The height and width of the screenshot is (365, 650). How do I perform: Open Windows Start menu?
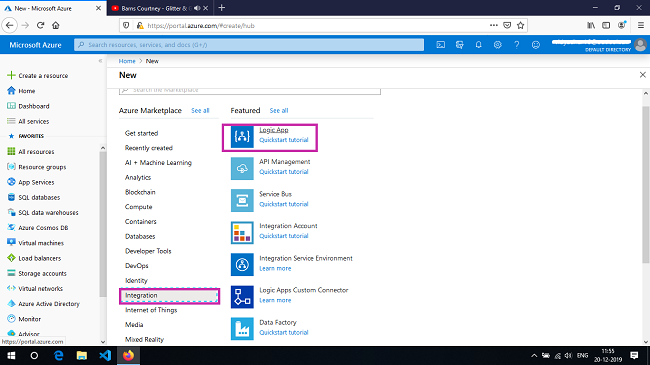pos(11,355)
